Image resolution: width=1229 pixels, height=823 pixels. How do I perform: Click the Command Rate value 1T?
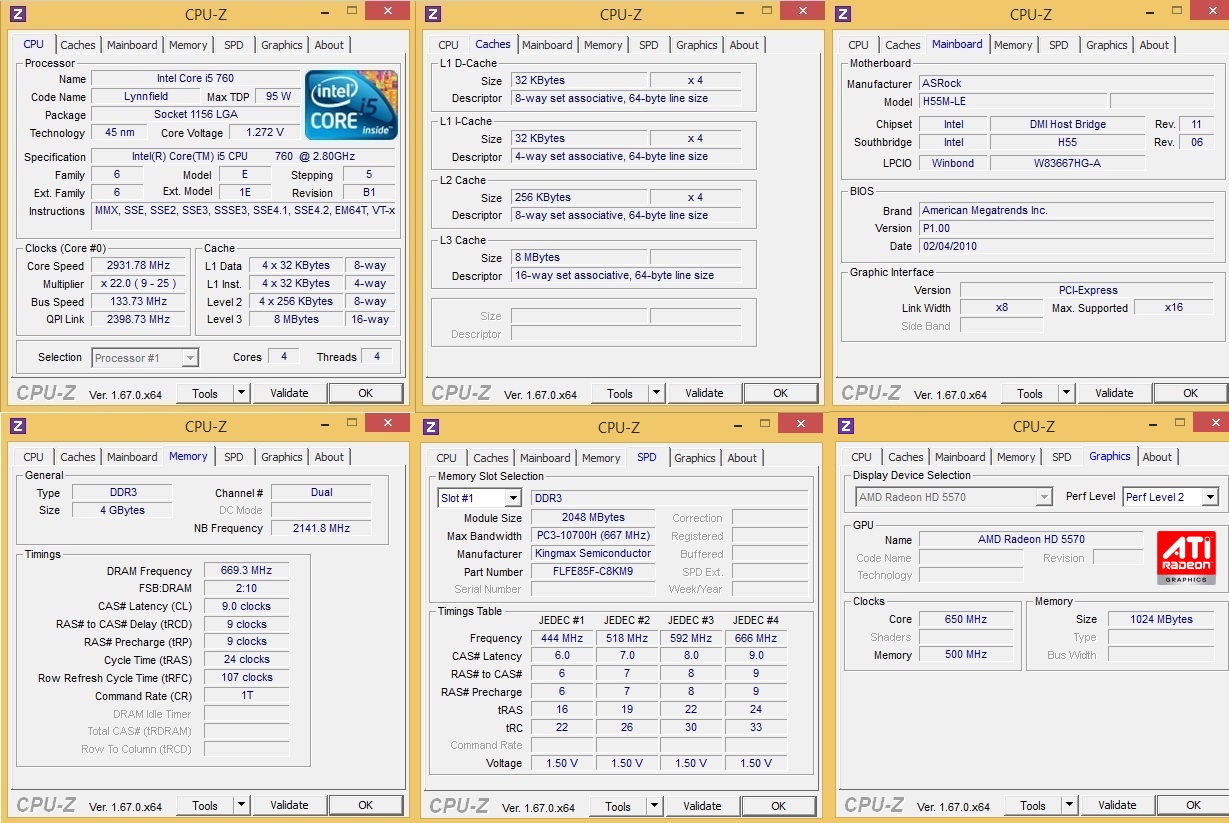click(247, 696)
